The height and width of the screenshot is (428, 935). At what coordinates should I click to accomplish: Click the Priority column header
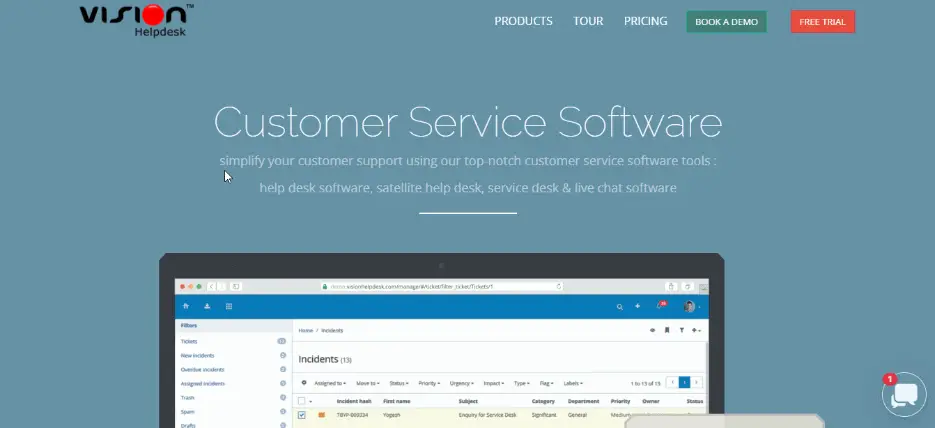(x=621, y=401)
